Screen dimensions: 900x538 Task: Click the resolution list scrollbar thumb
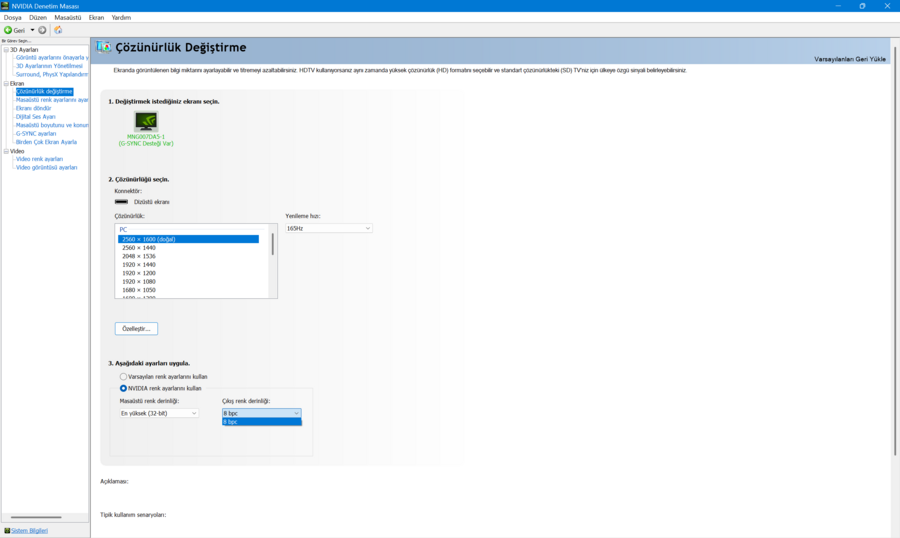tap(273, 244)
